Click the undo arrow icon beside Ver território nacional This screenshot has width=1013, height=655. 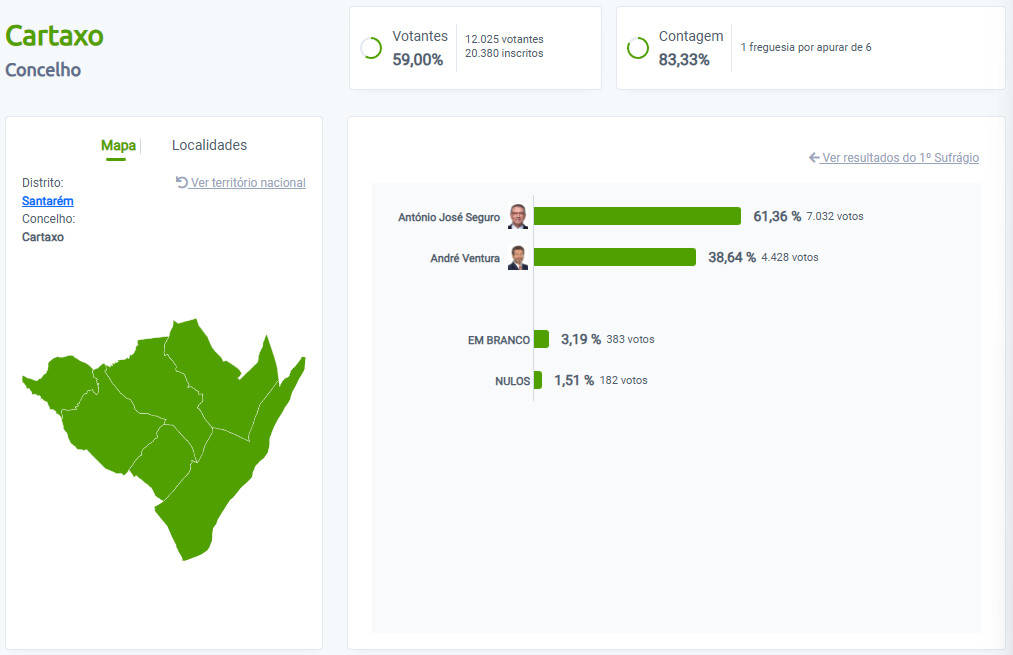tap(182, 182)
